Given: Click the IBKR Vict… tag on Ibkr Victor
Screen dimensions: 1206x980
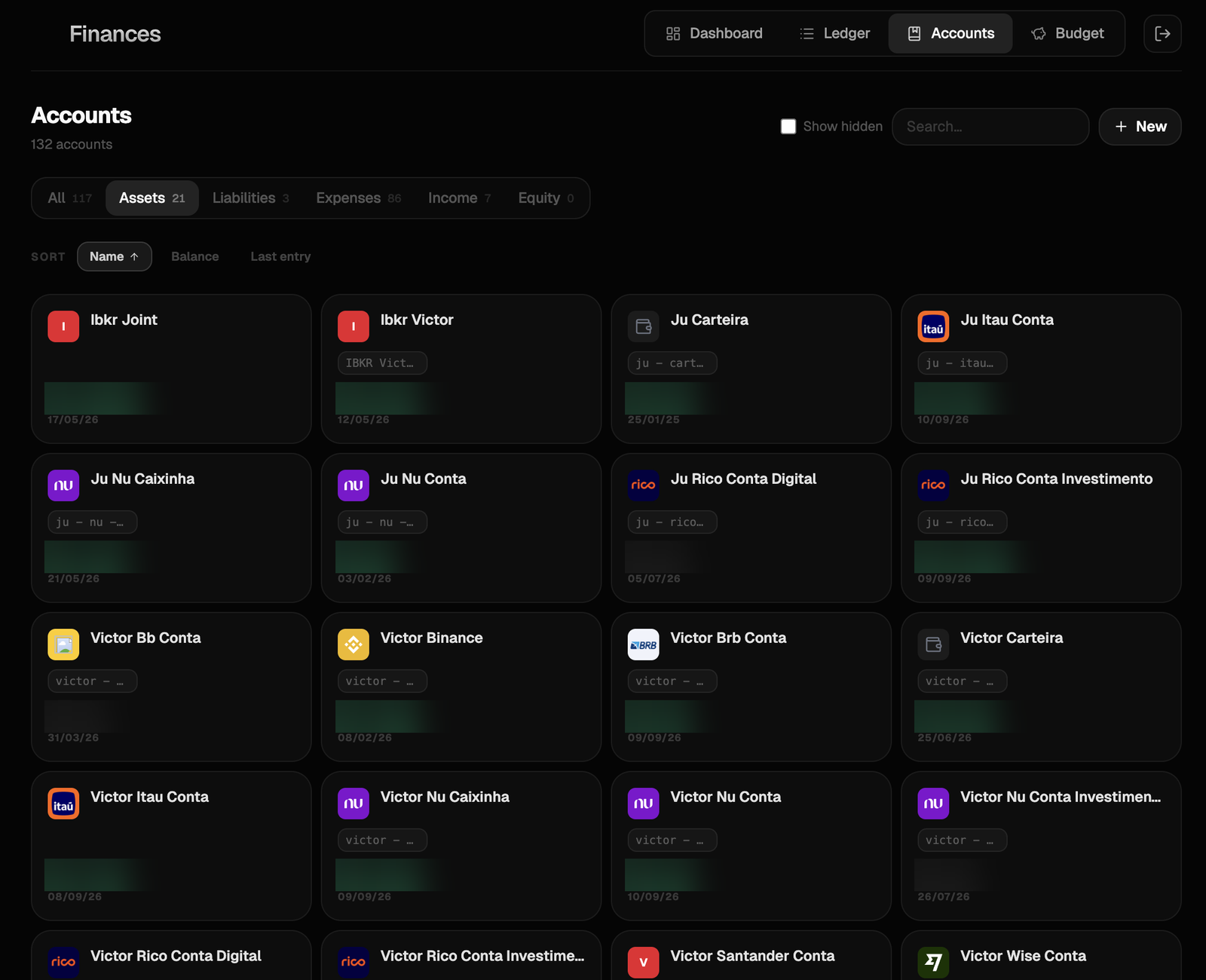Looking at the screenshot, I should coord(382,363).
